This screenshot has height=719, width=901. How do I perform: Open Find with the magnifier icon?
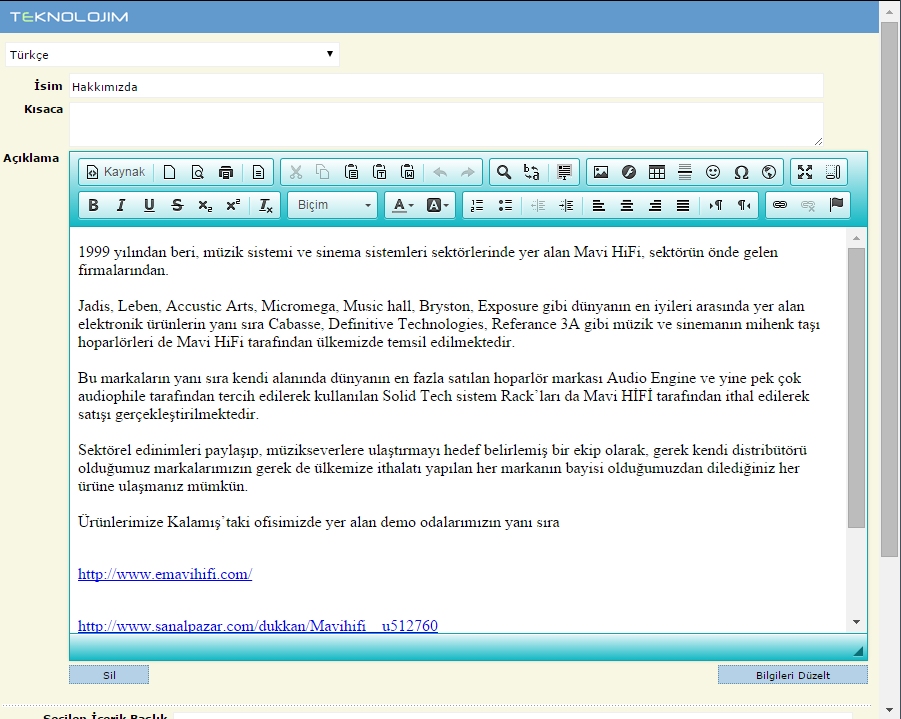(504, 172)
